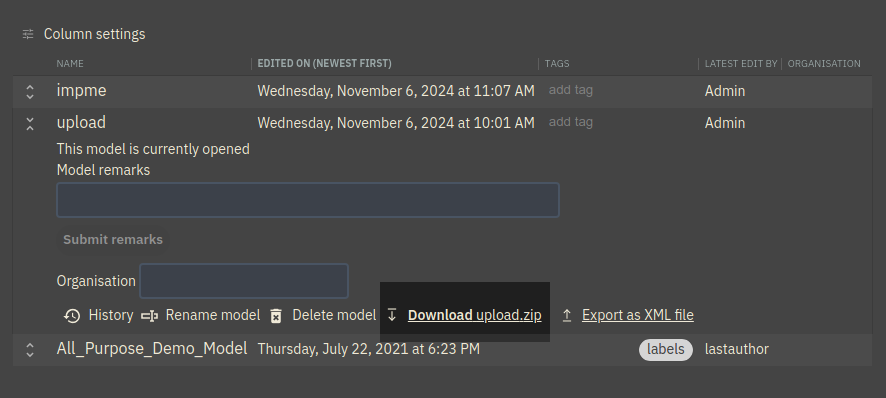Add tag to upload model

tap(571, 122)
